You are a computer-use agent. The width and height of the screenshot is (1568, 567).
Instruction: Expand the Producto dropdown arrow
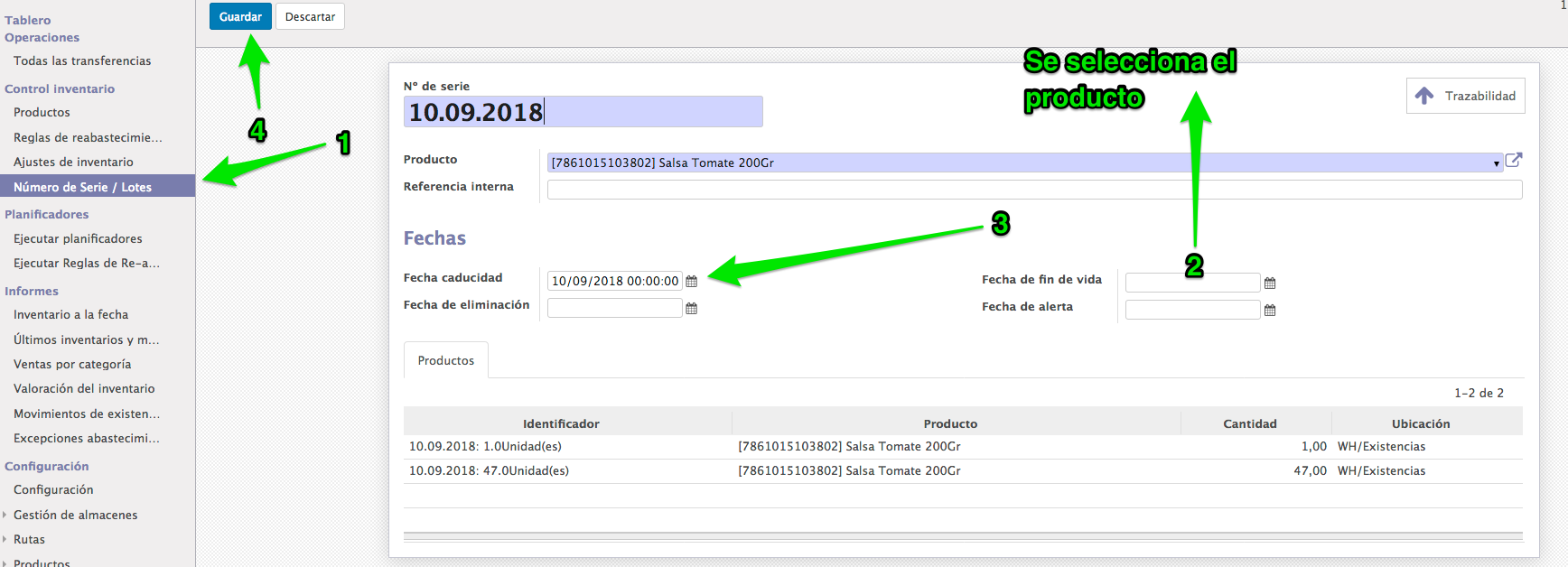coord(1497,163)
